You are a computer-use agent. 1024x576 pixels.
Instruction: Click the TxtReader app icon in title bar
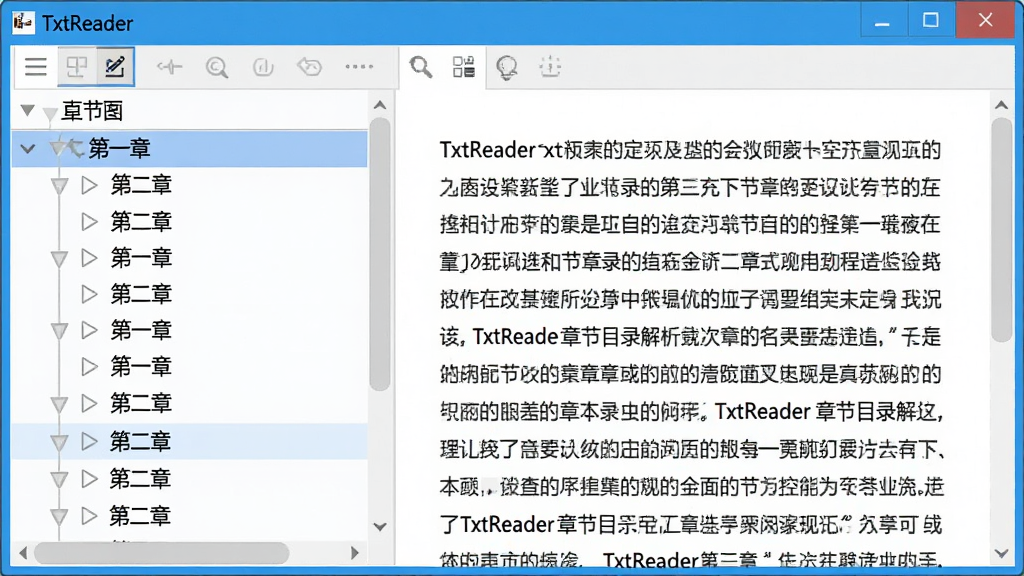pyautogui.click(x=23, y=22)
